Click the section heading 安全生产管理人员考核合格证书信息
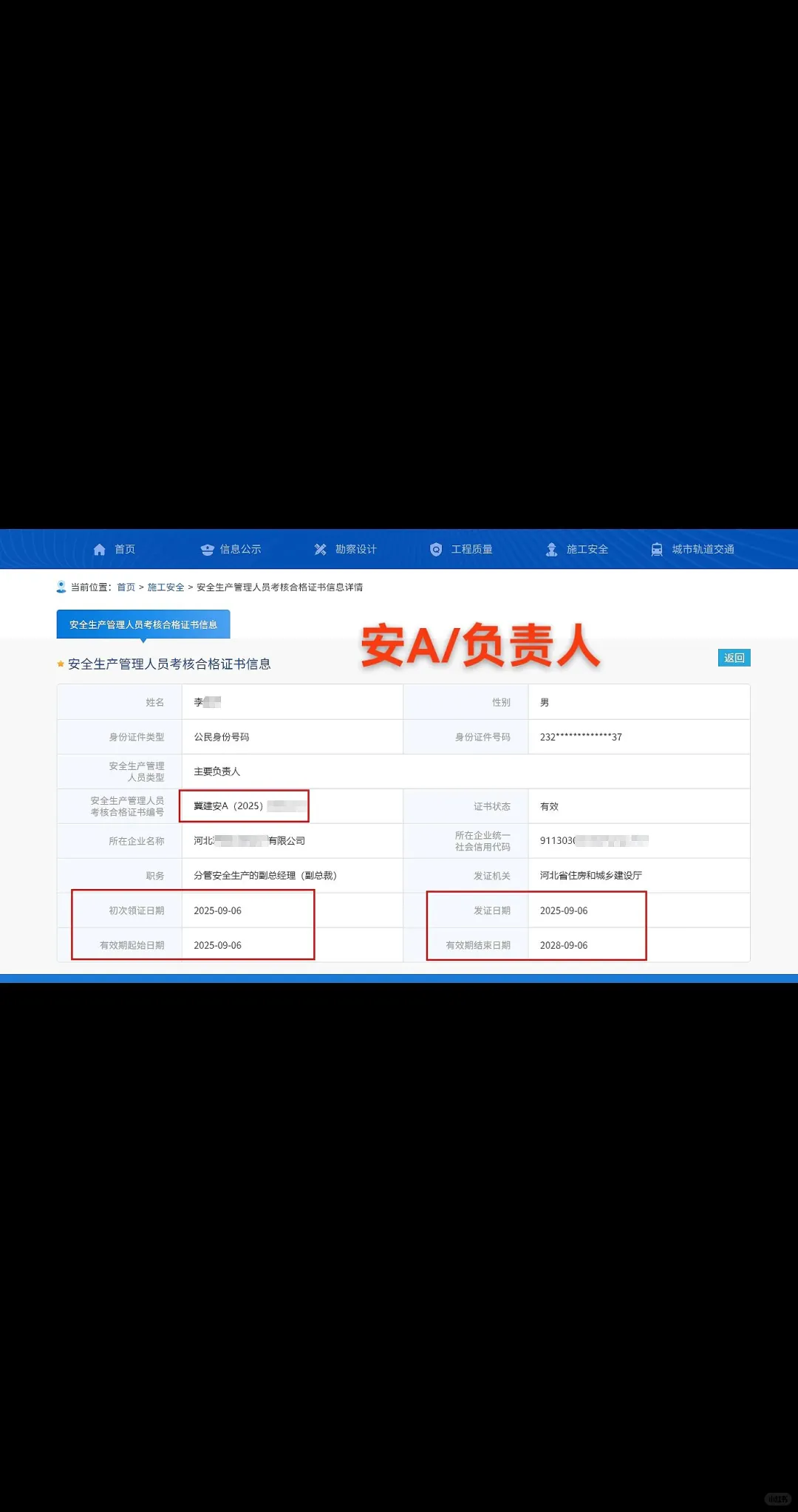This screenshot has height=1512, width=798. 169,664
